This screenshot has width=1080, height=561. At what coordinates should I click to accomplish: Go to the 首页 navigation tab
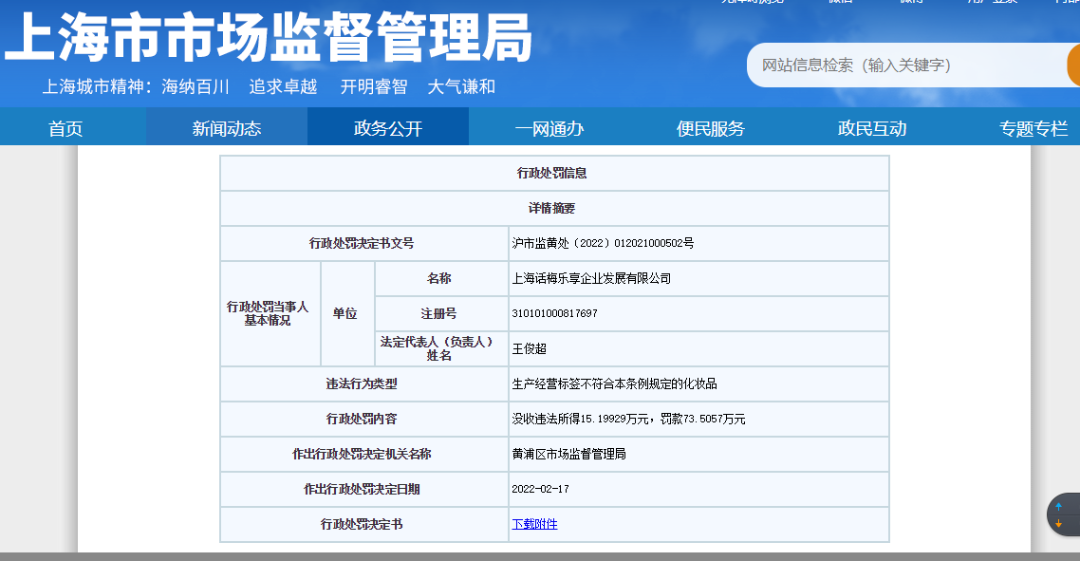tap(66, 128)
